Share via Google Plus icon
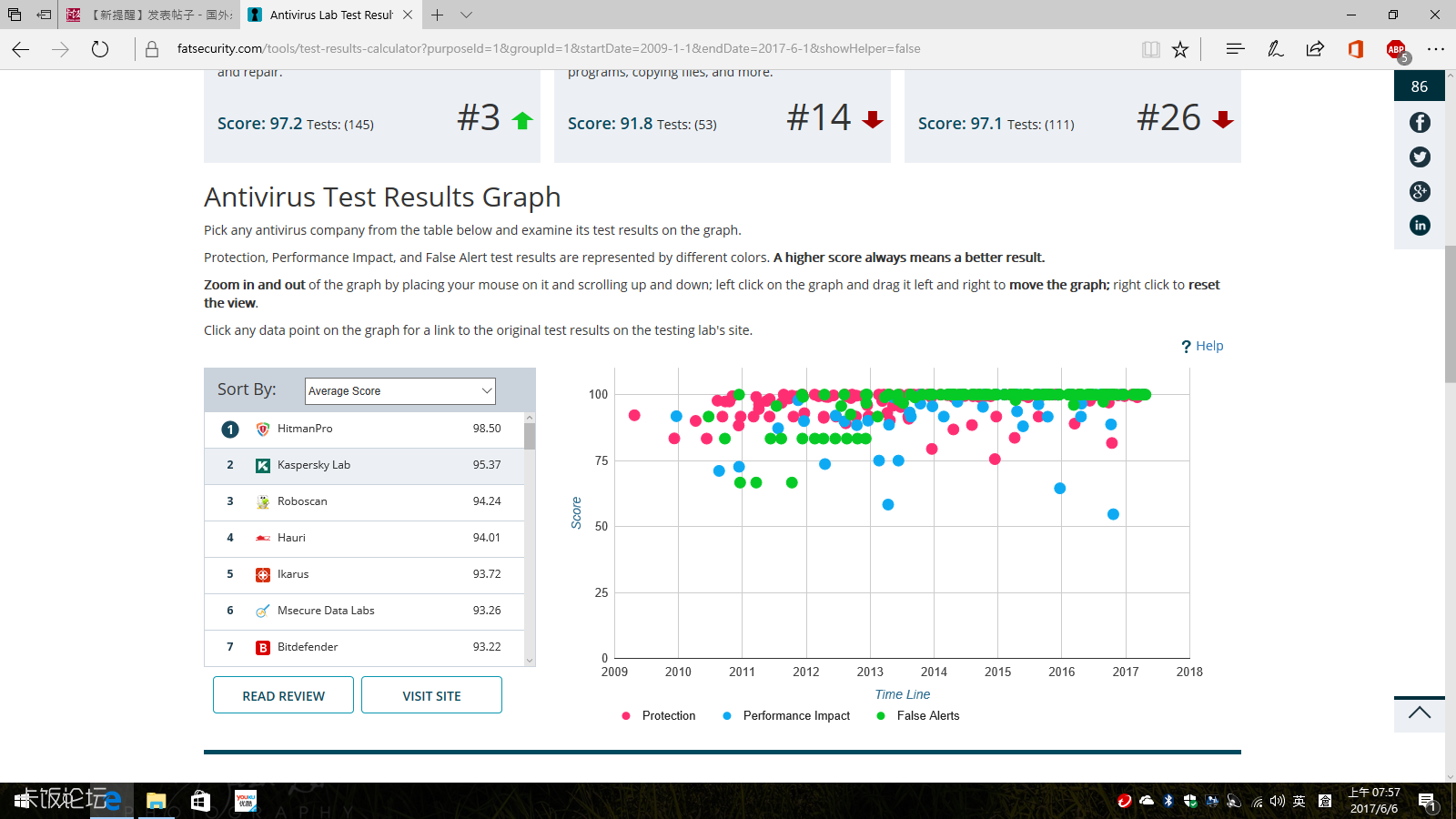This screenshot has width=1456, height=819. tap(1420, 192)
